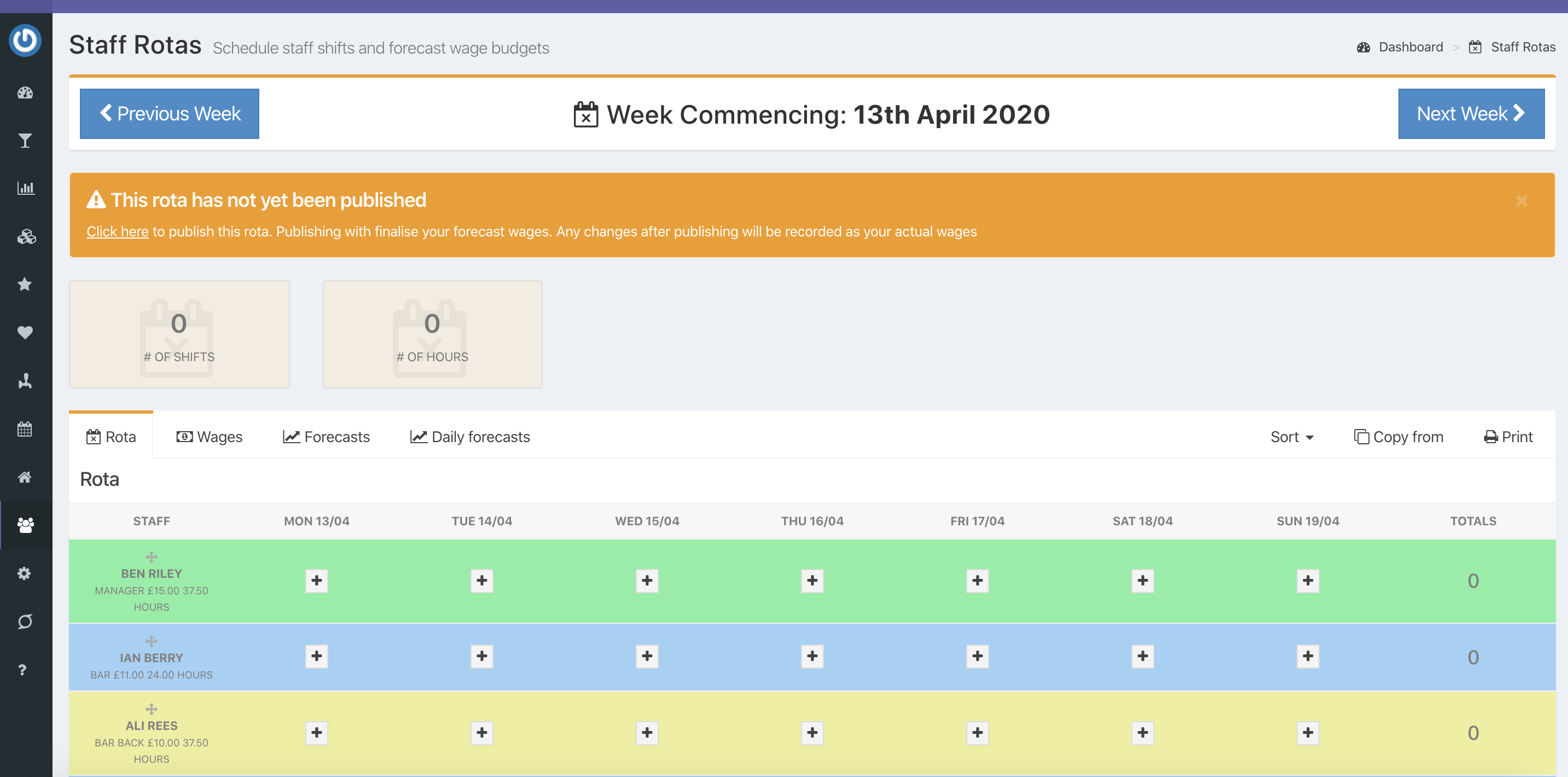Screen dimensions: 1568x777
Task: Add shift for Ali Rees on Sunday
Action: [x=1308, y=732]
